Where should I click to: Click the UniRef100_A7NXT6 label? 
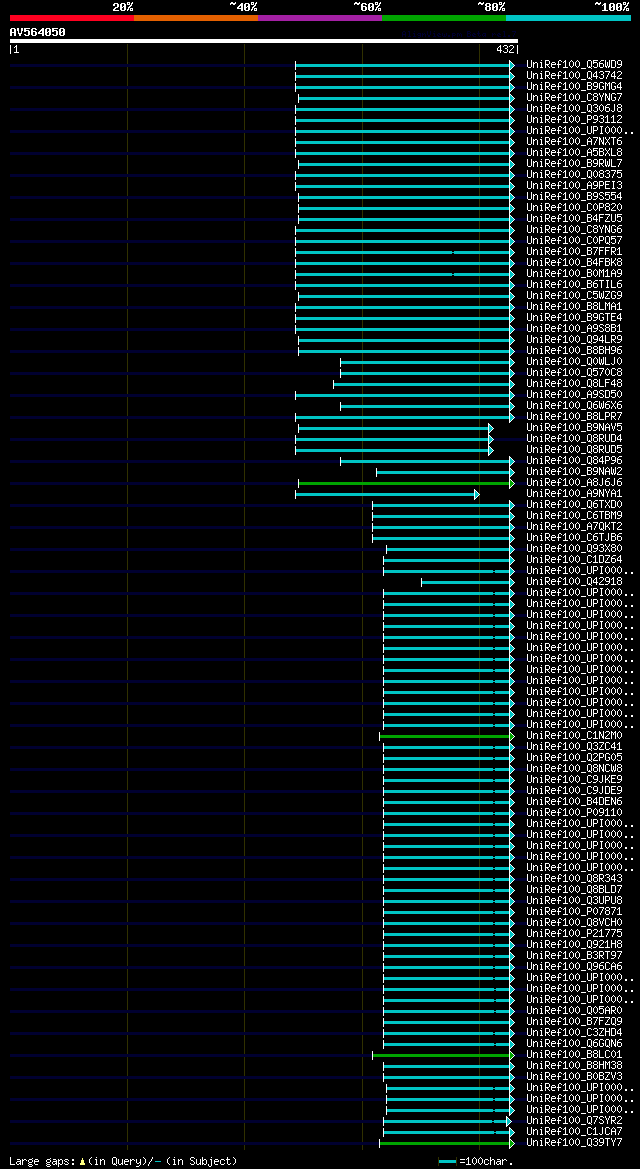pos(574,142)
